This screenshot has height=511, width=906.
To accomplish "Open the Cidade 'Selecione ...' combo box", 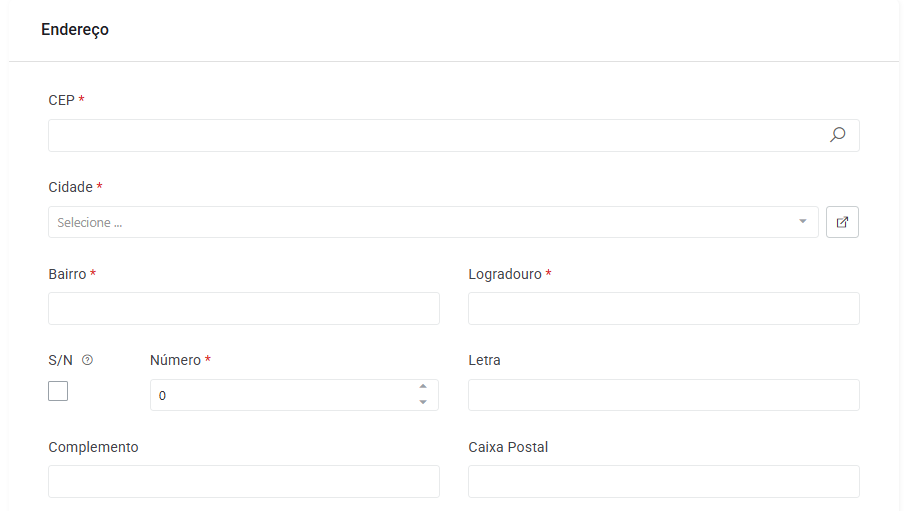I will point(433,222).
